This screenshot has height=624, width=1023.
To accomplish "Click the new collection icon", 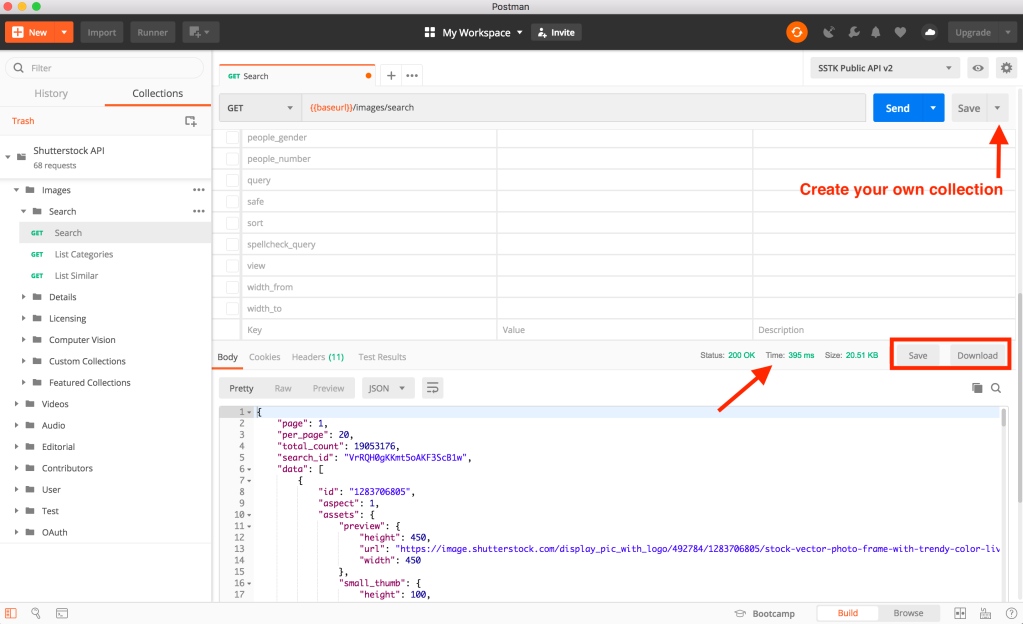I will [x=191, y=121].
